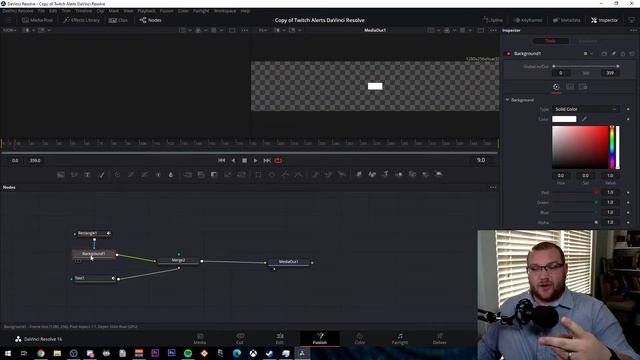Add a Renderer 3D node from toolbar
This screenshot has height=360, width=640.
[x=439, y=174]
